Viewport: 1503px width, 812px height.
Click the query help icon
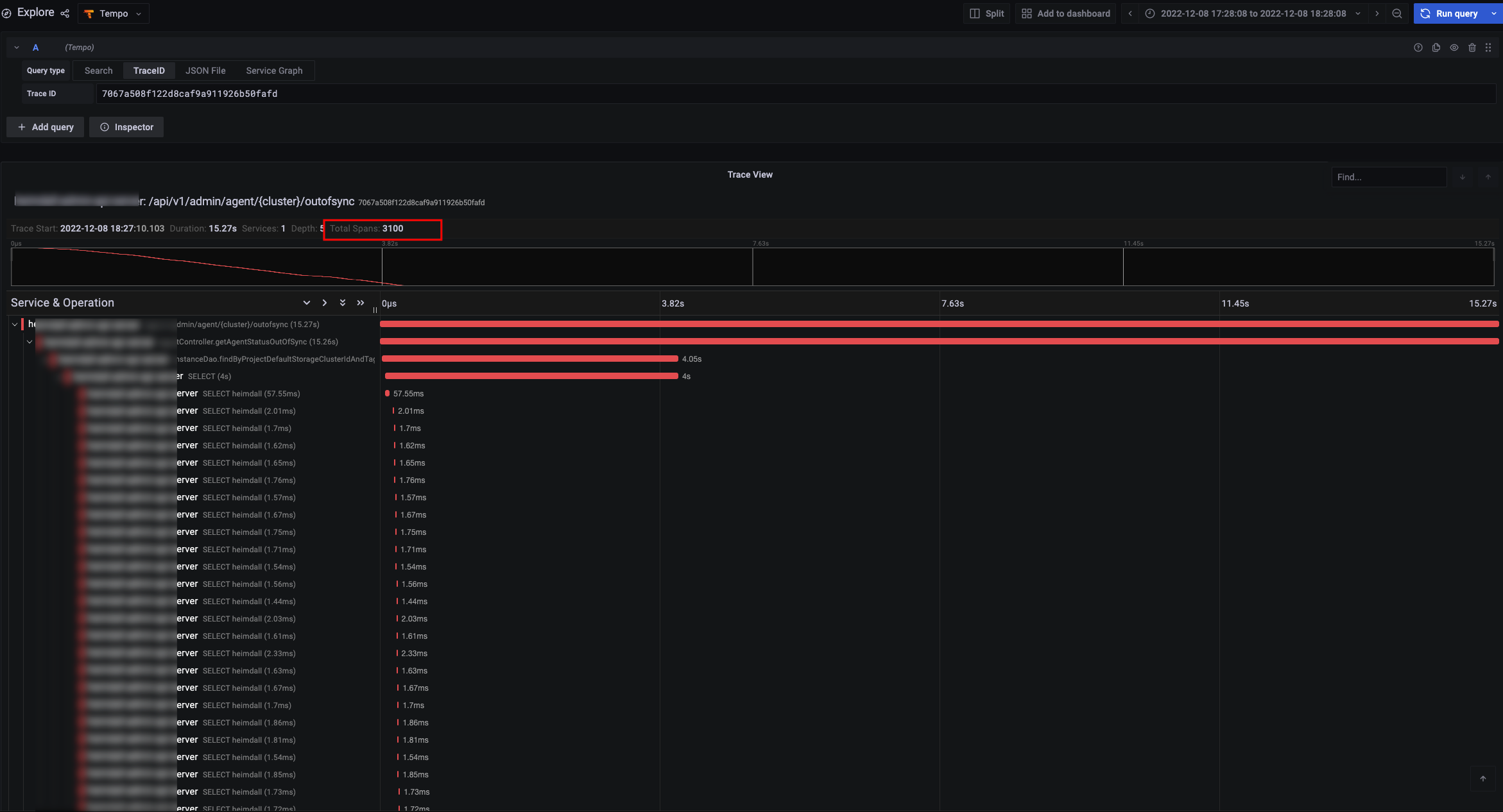coord(1418,47)
